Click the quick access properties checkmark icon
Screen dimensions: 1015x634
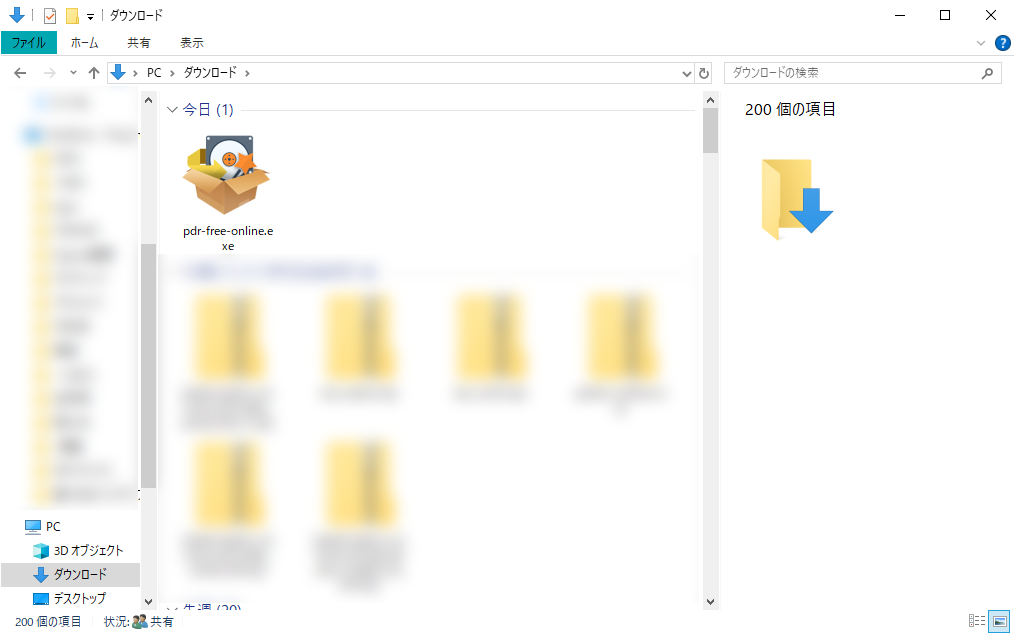click(50, 16)
